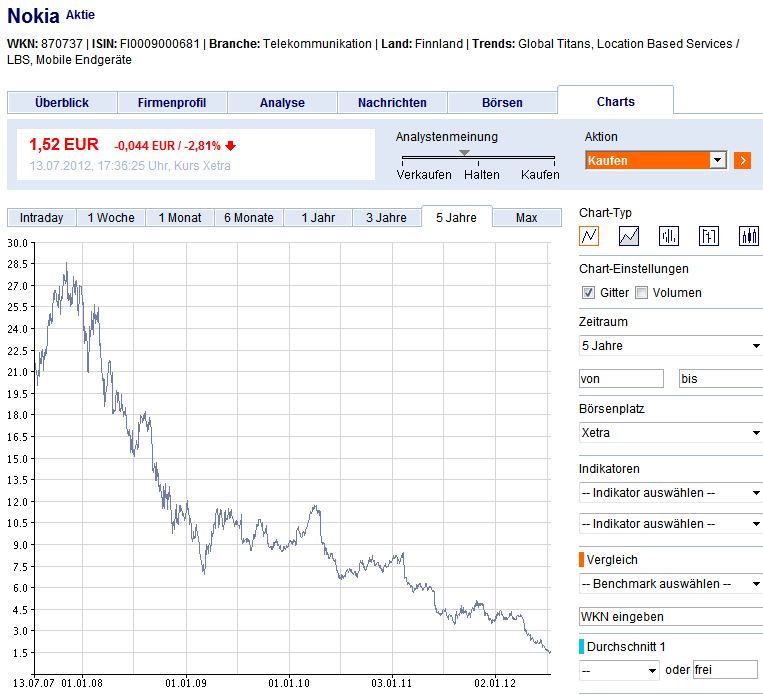This screenshot has height=697, width=763.
Task: Toggle the Gitter checkbox
Action: tap(588, 293)
